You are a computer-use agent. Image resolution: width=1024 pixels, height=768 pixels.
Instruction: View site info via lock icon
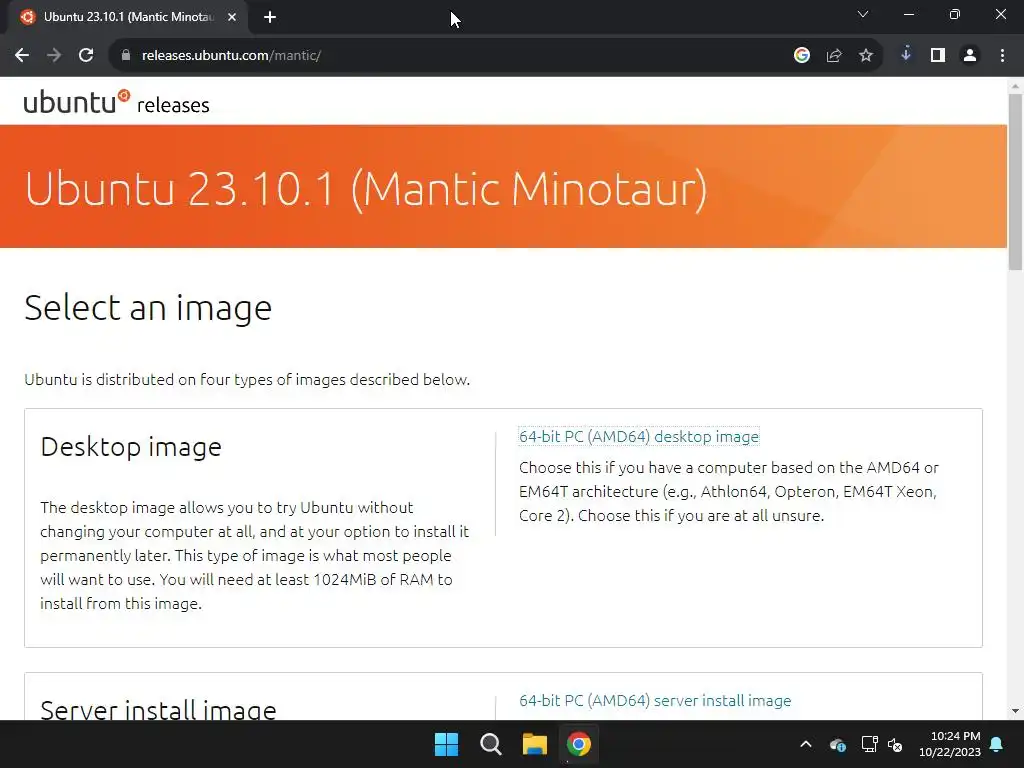coord(126,56)
